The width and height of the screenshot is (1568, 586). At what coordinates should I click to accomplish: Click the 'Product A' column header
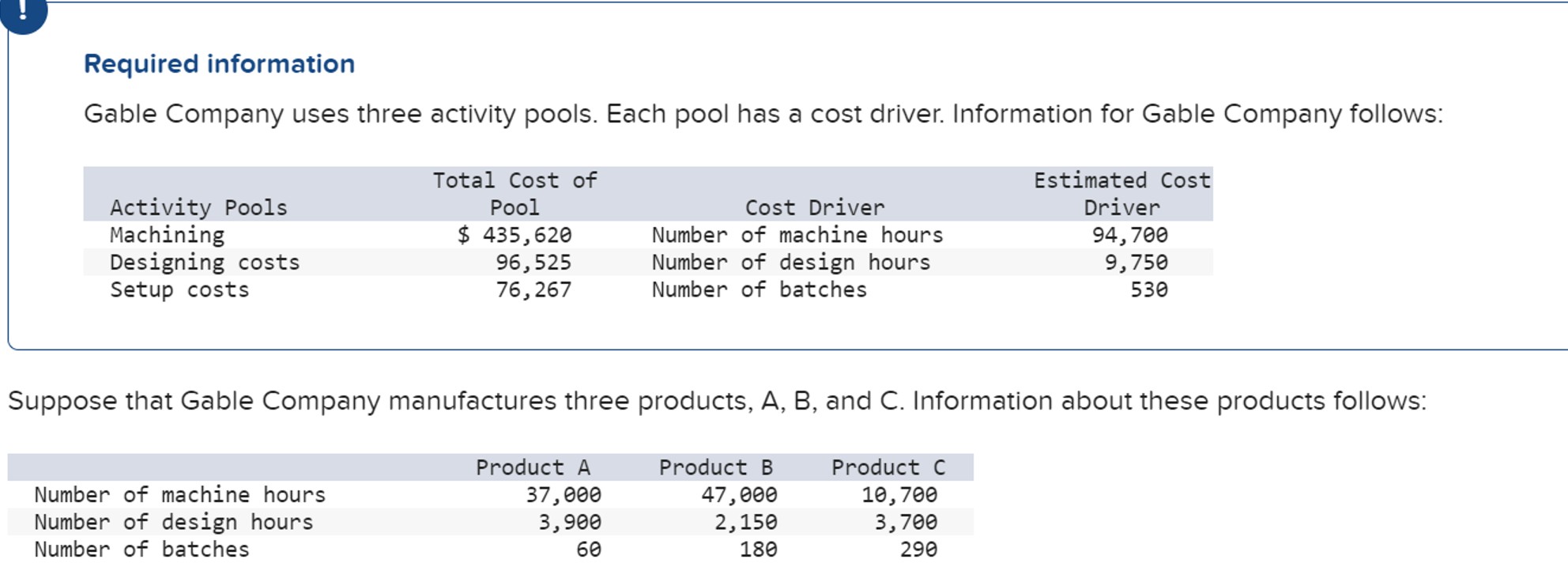click(533, 467)
